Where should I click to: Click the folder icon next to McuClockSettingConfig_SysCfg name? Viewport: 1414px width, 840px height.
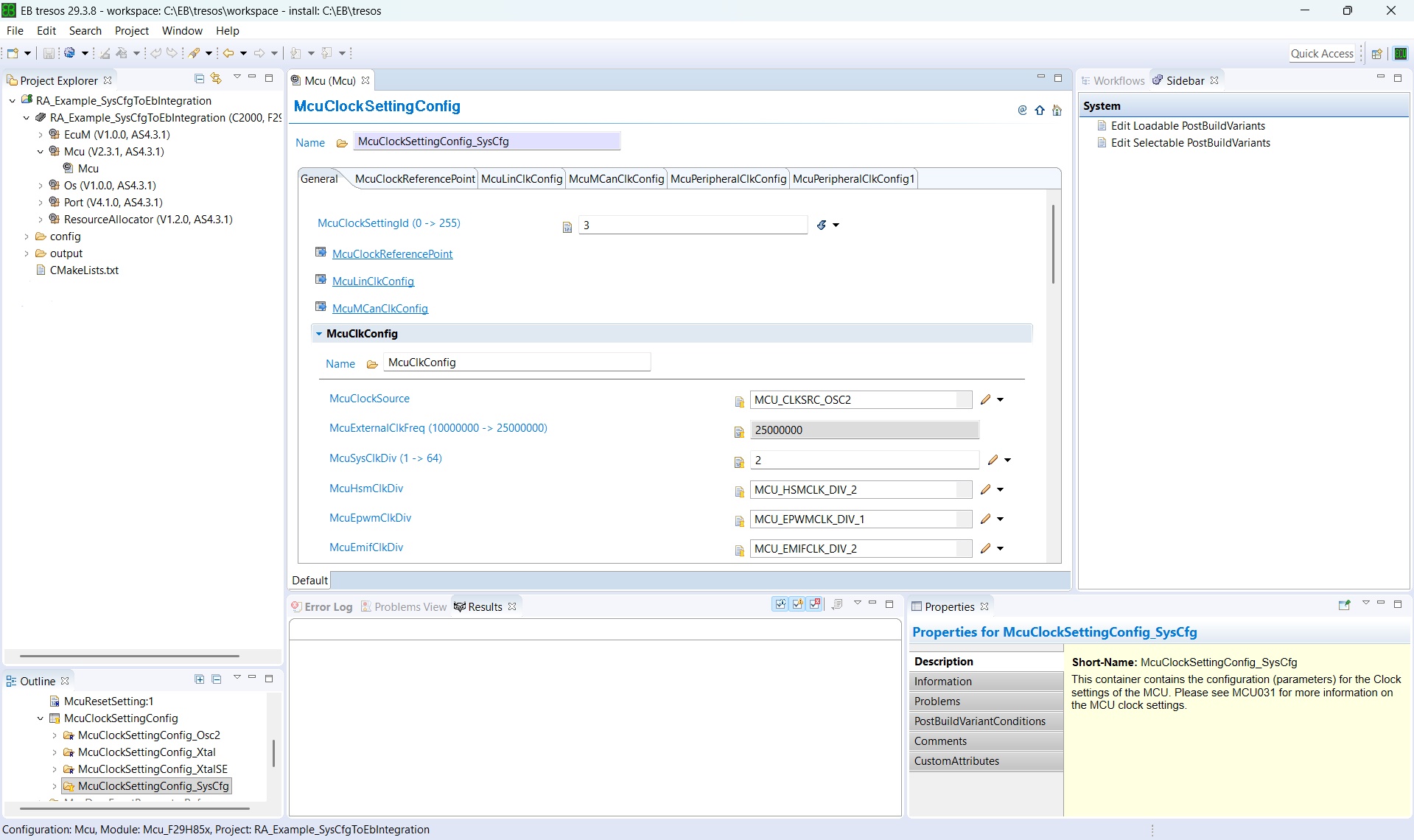coord(342,143)
